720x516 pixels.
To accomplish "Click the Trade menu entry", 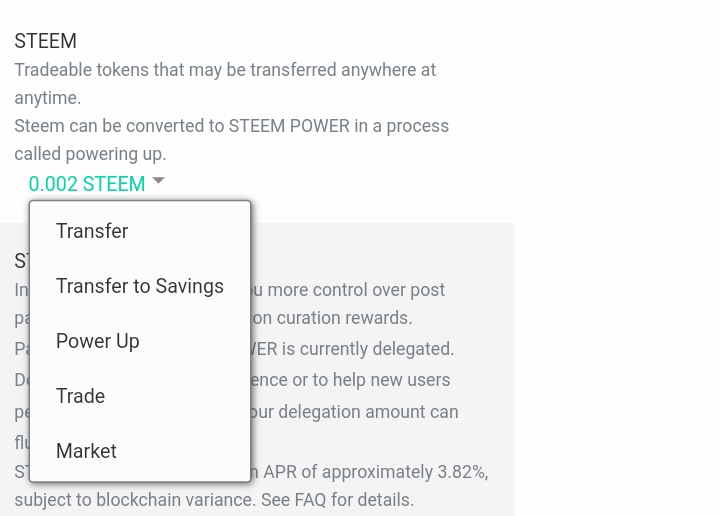I will coord(81,396).
